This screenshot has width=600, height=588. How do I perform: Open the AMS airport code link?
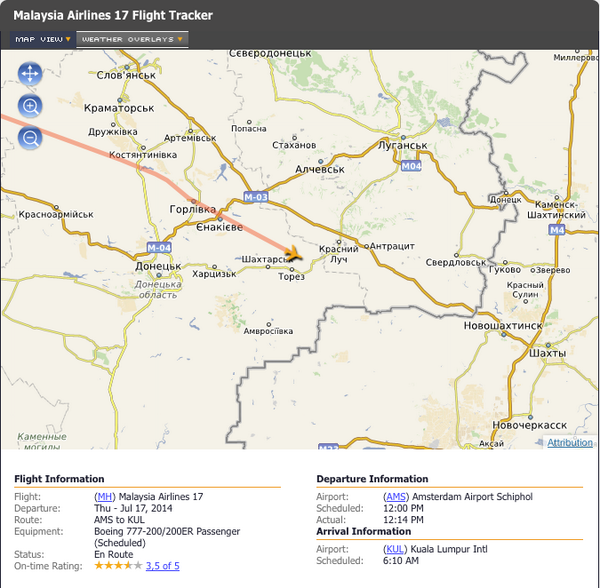click(x=396, y=497)
